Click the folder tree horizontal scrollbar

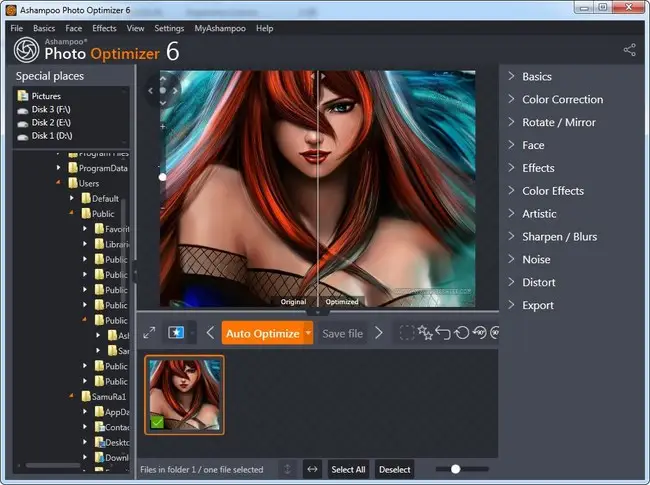53,465
